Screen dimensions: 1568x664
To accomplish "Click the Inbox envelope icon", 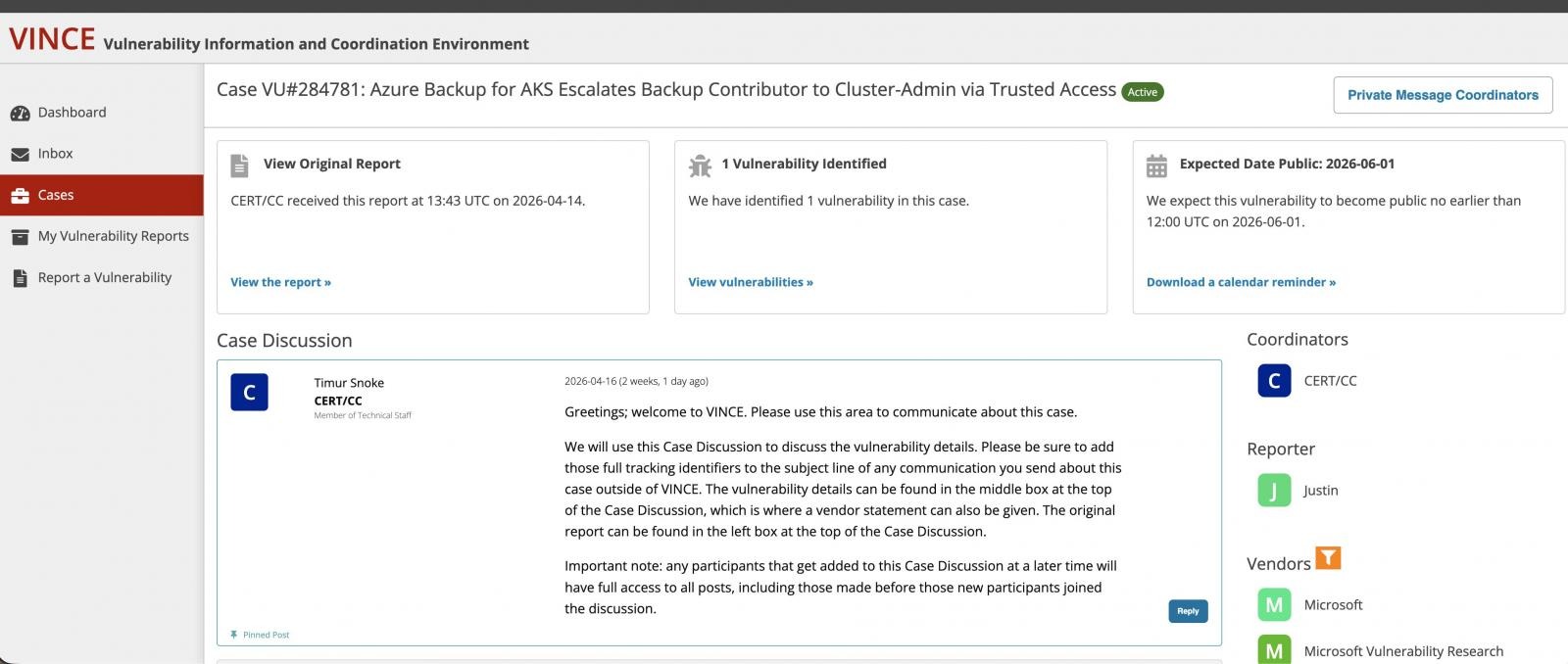I will 20,154.
